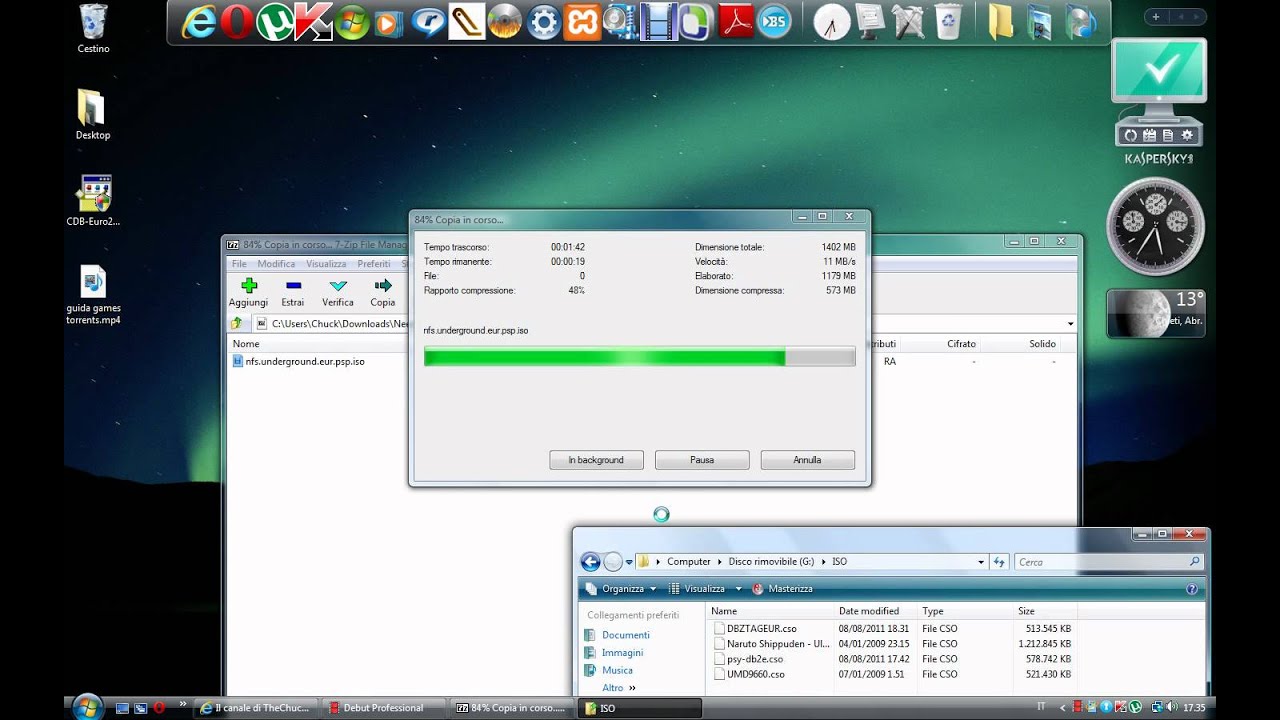Click In background button
1280x720 pixels.
[x=596, y=460]
